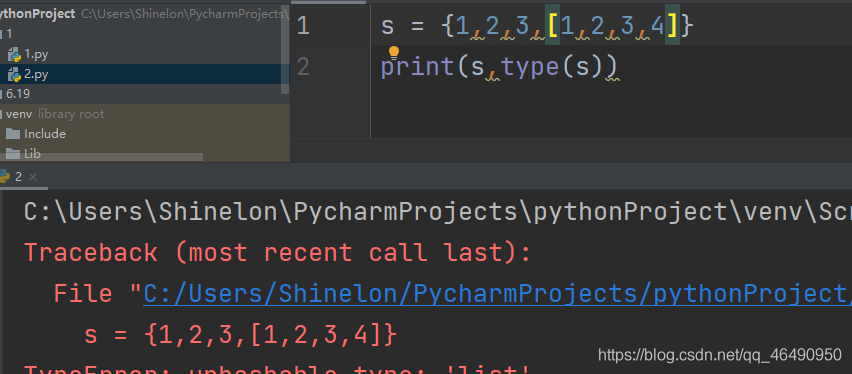The height and width of the screenshot is (374, 852).
Task: Click the Include folder icon
Action: pos(13,134)
